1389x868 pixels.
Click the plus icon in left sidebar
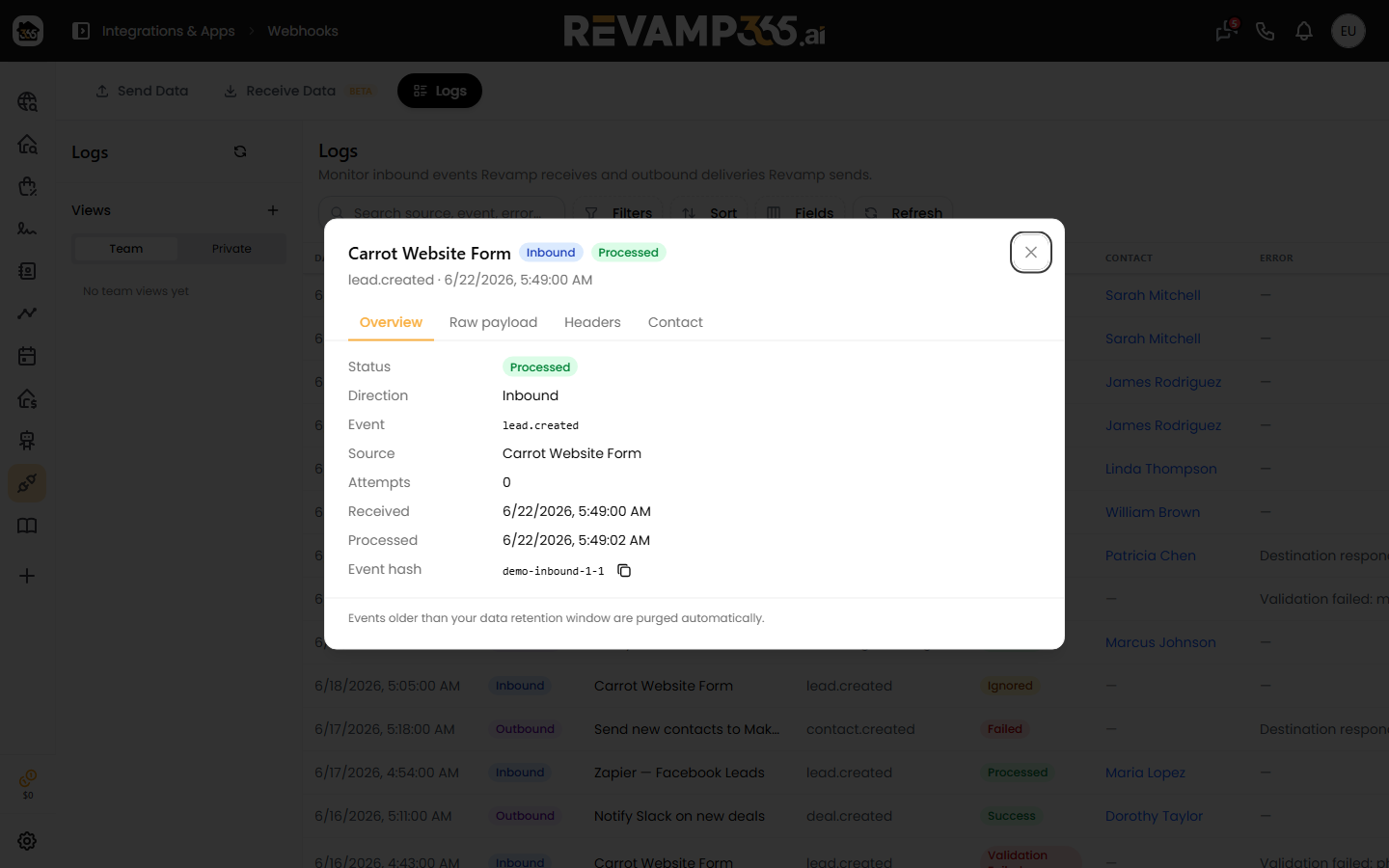pos(27,576)
